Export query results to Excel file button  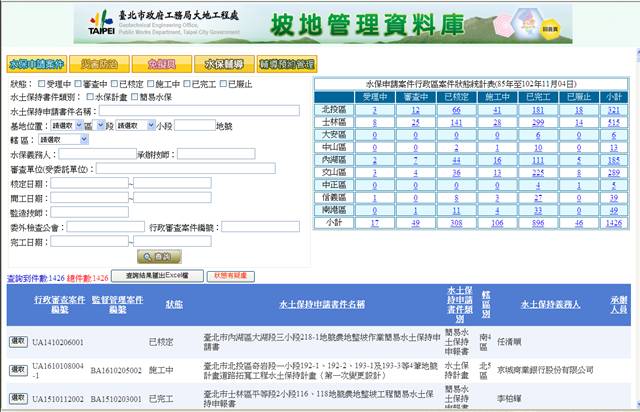(x=157, y=276)
